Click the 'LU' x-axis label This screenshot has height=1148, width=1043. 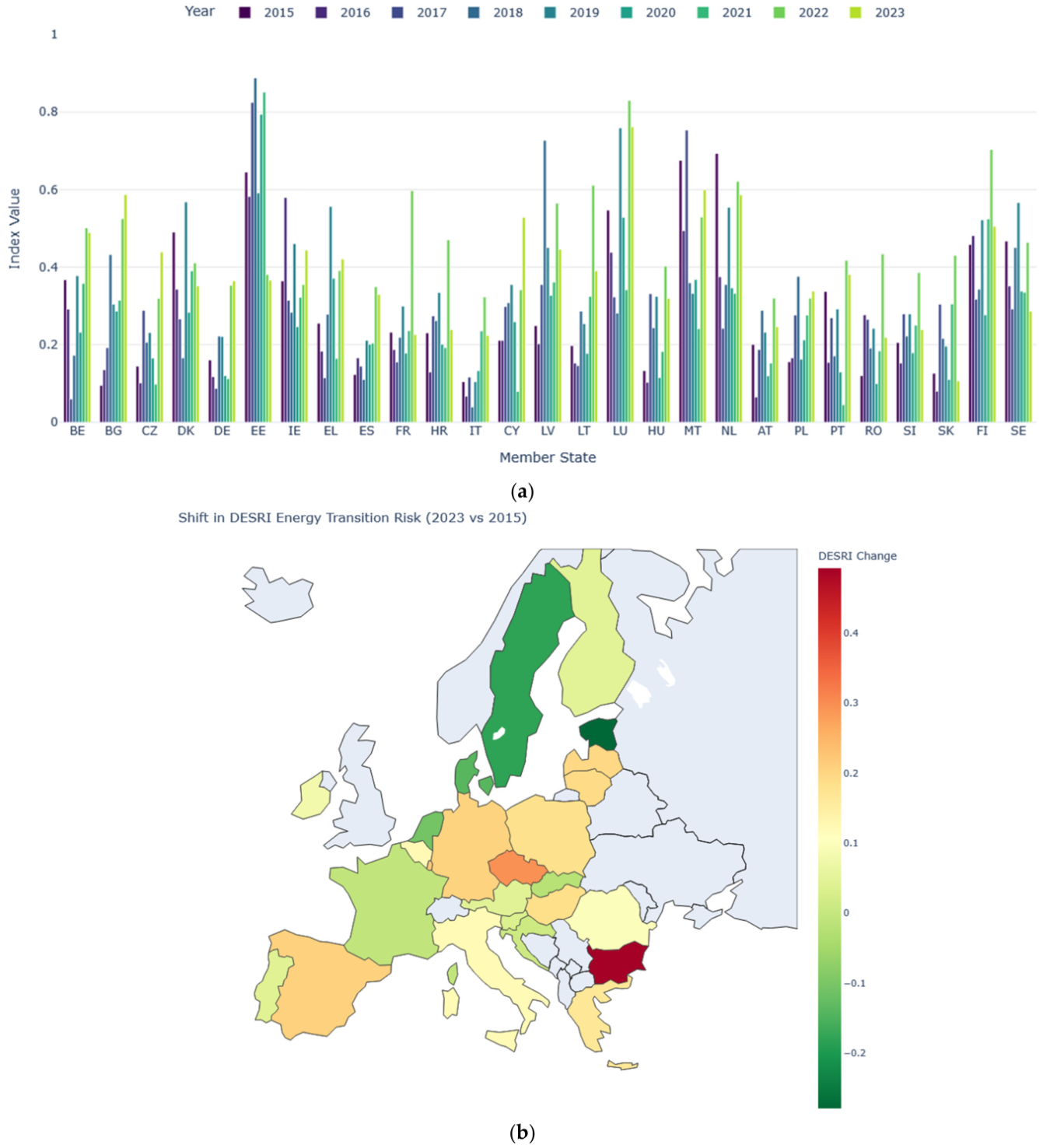[x=620, y=431]
